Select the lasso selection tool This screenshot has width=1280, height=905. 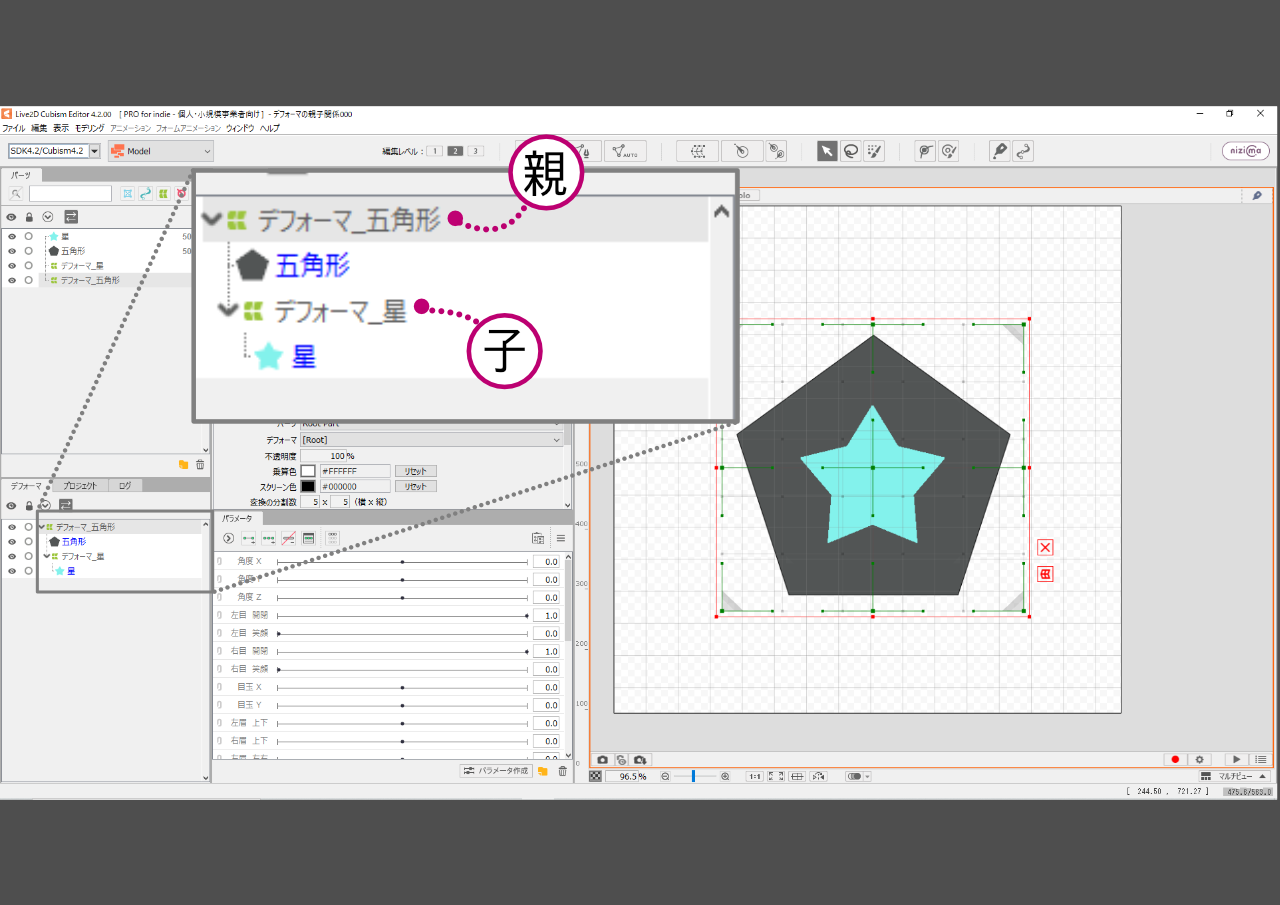(851, 151)
